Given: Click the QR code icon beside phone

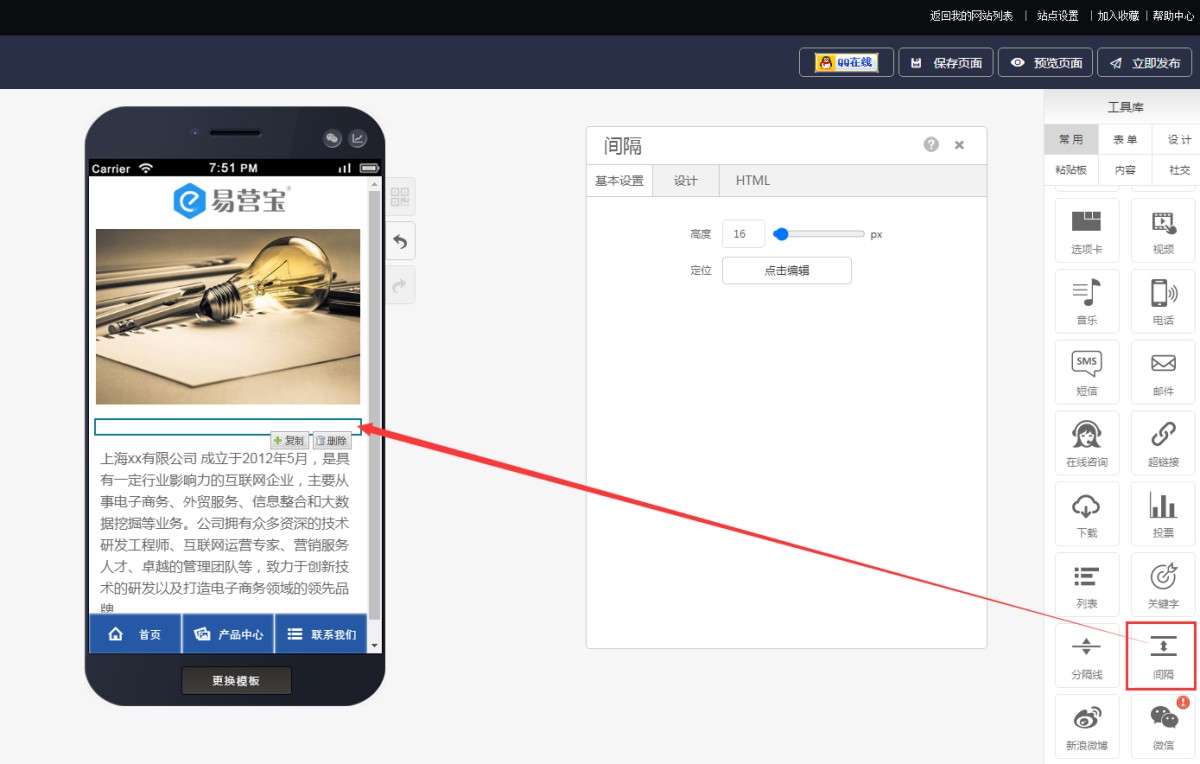Looking at the screenshot, I should point(399,196).
